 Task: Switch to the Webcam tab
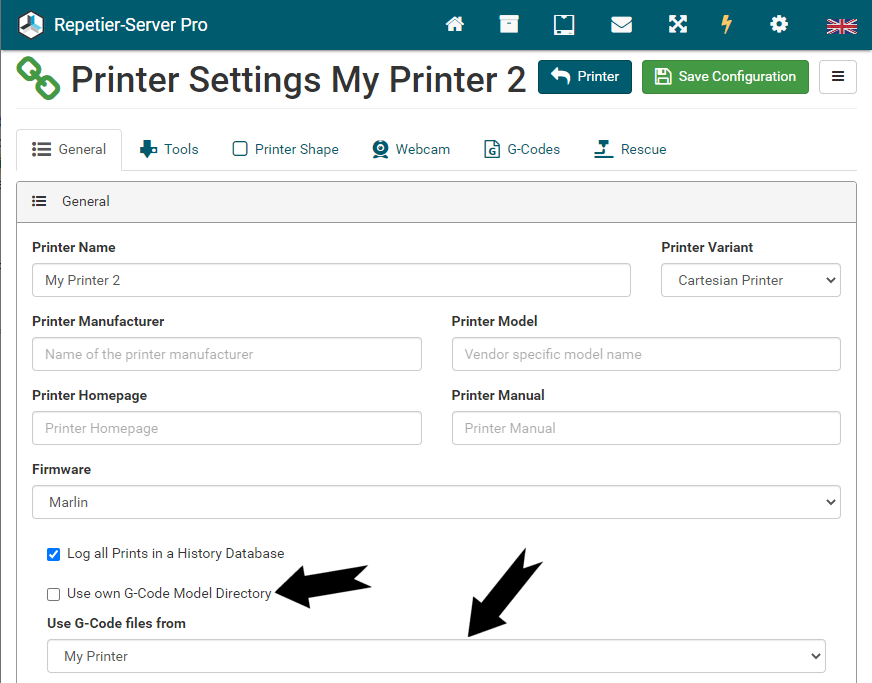click(411, 150)
